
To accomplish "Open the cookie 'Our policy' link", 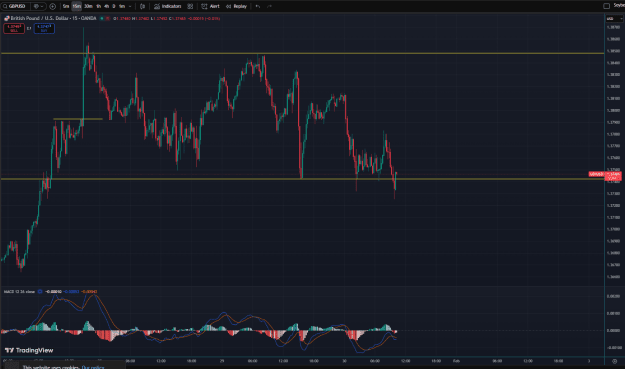I will pyautogui.click(x=92, y=367).
